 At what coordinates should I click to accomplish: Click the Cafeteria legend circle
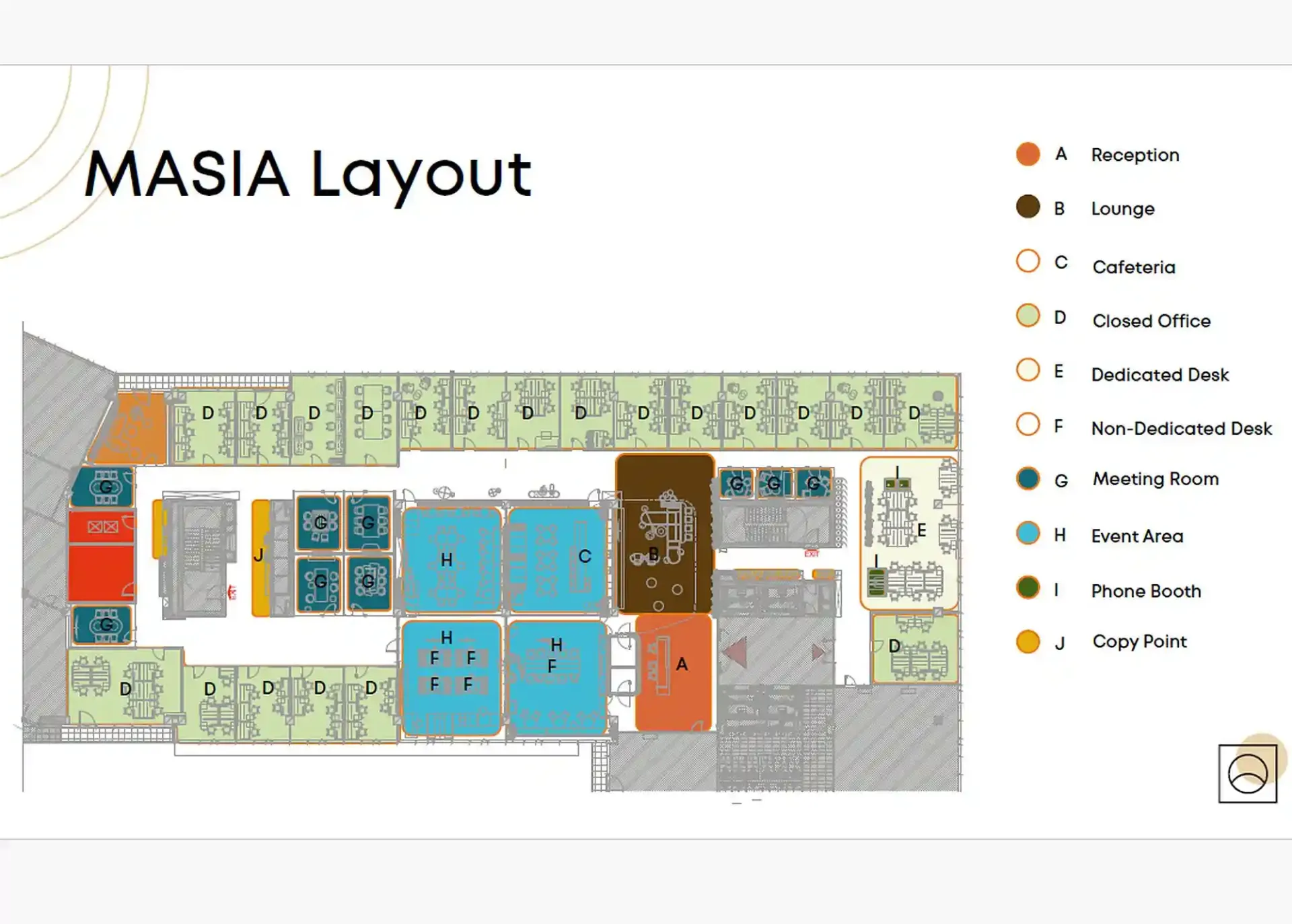[x=1028, y=261]
